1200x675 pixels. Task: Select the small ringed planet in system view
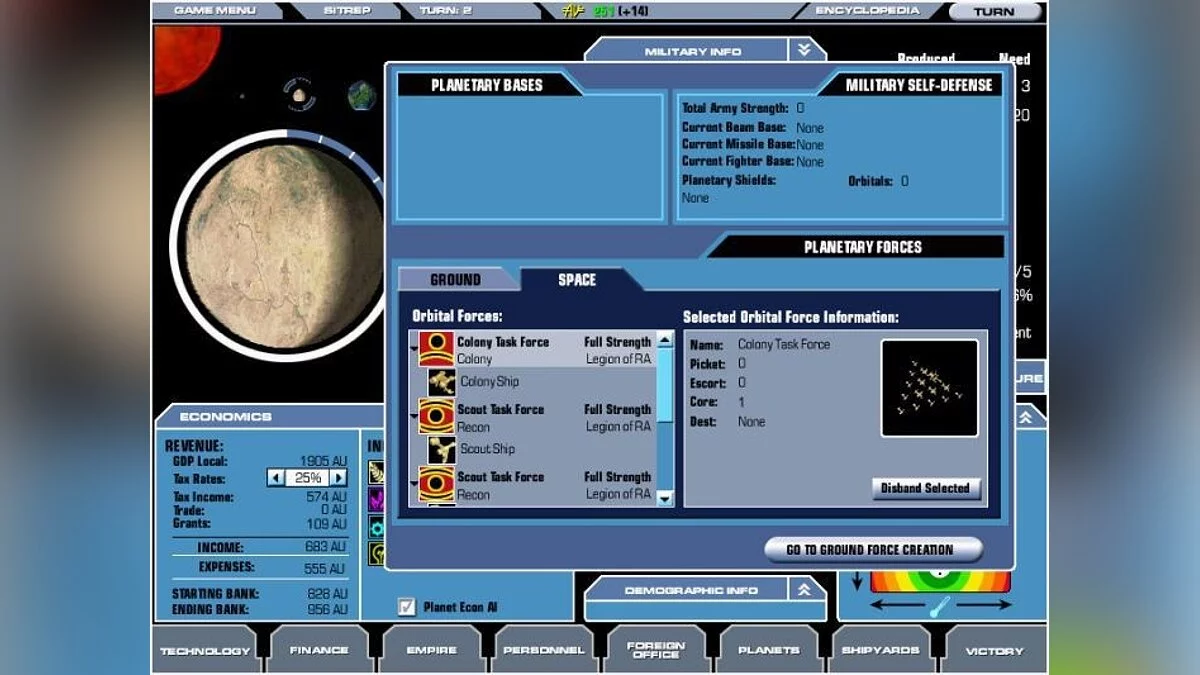tap(298, 95)
